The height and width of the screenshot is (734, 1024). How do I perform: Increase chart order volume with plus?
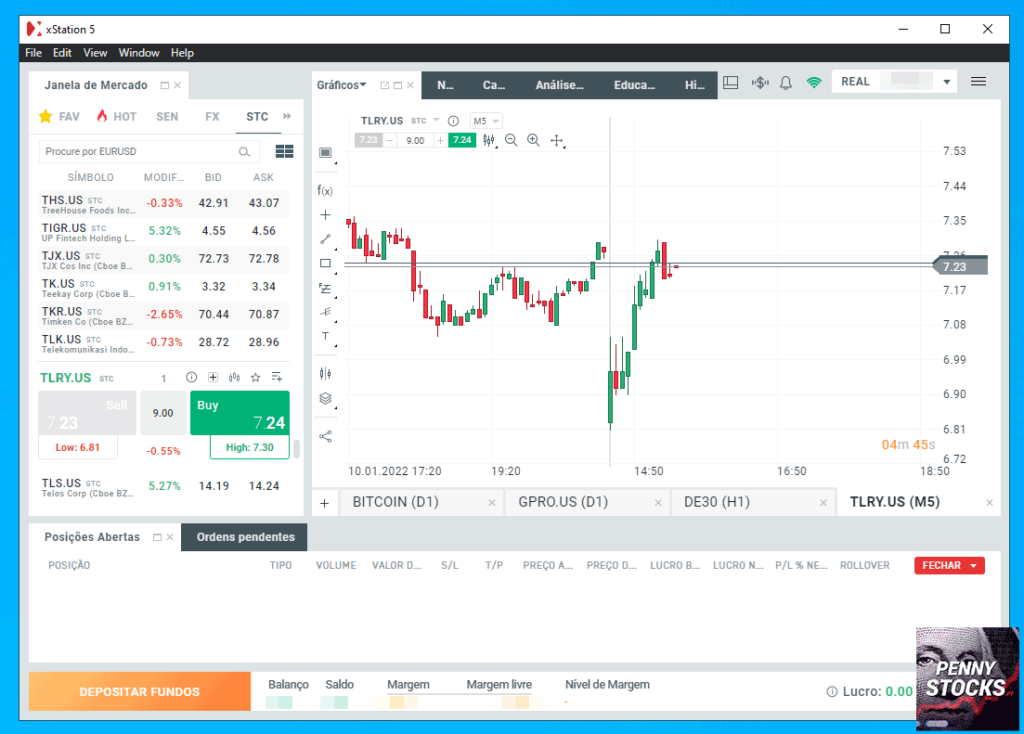(x=440, y=140)
